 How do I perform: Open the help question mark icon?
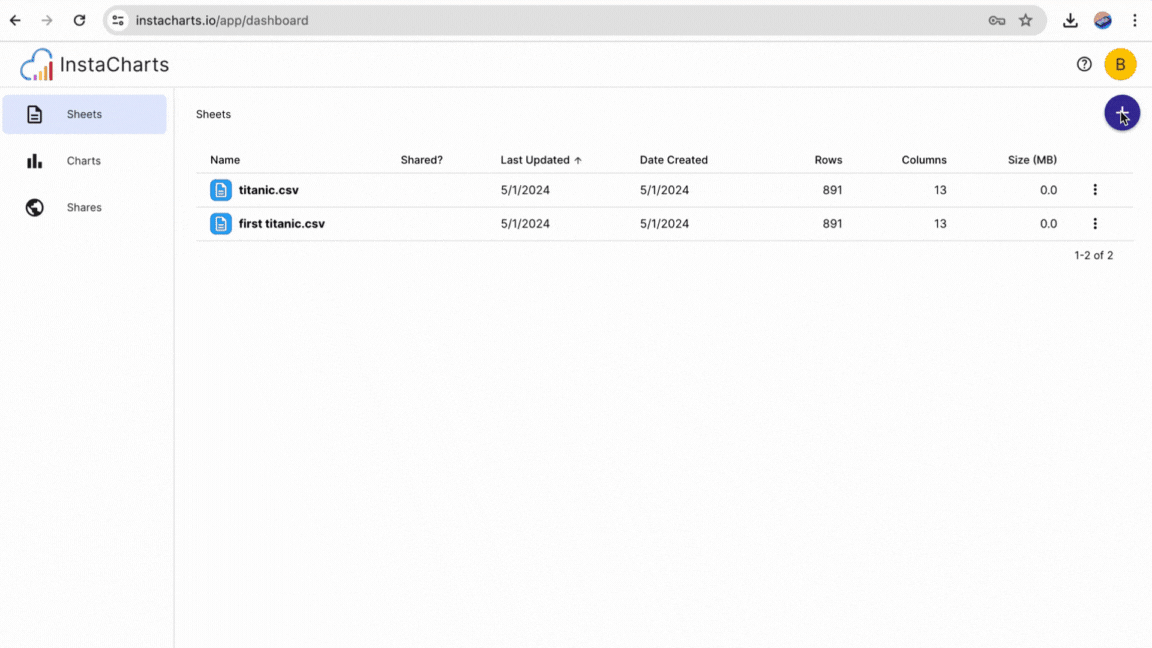[x=1084, y=65]
